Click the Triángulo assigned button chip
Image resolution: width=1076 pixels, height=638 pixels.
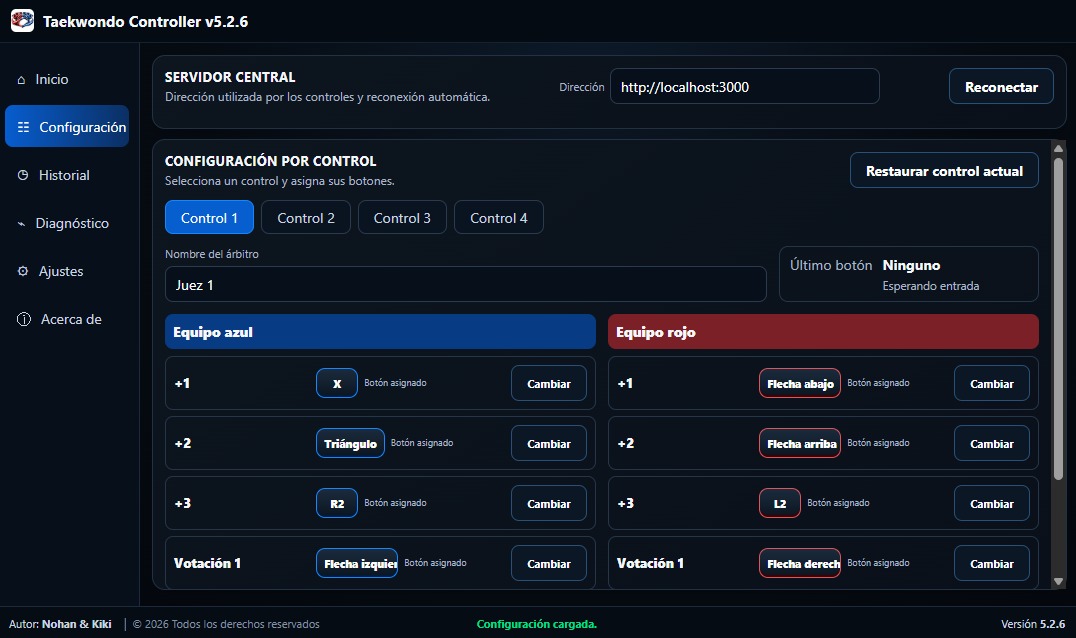(350, 444)
